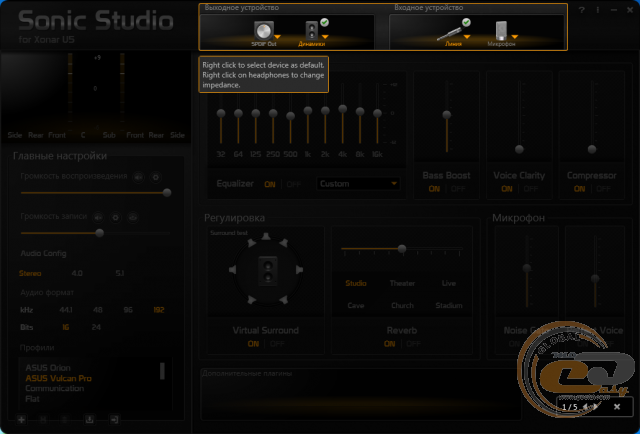
Task: Choose the Cave reverb preset
Action: click(x=356, y=306)
